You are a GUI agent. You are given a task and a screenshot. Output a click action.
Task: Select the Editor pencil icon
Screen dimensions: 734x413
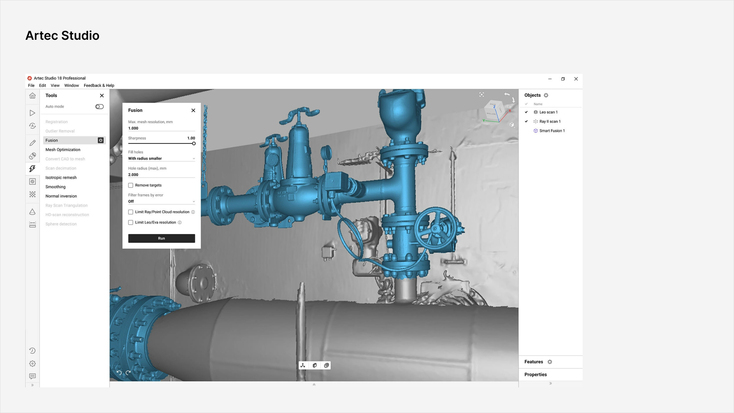(32, 143)
